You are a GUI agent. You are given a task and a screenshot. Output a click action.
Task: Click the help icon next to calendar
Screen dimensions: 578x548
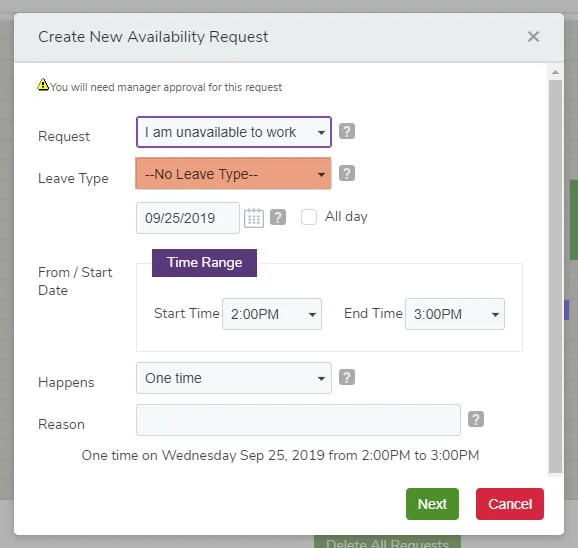tap(278, 217)
